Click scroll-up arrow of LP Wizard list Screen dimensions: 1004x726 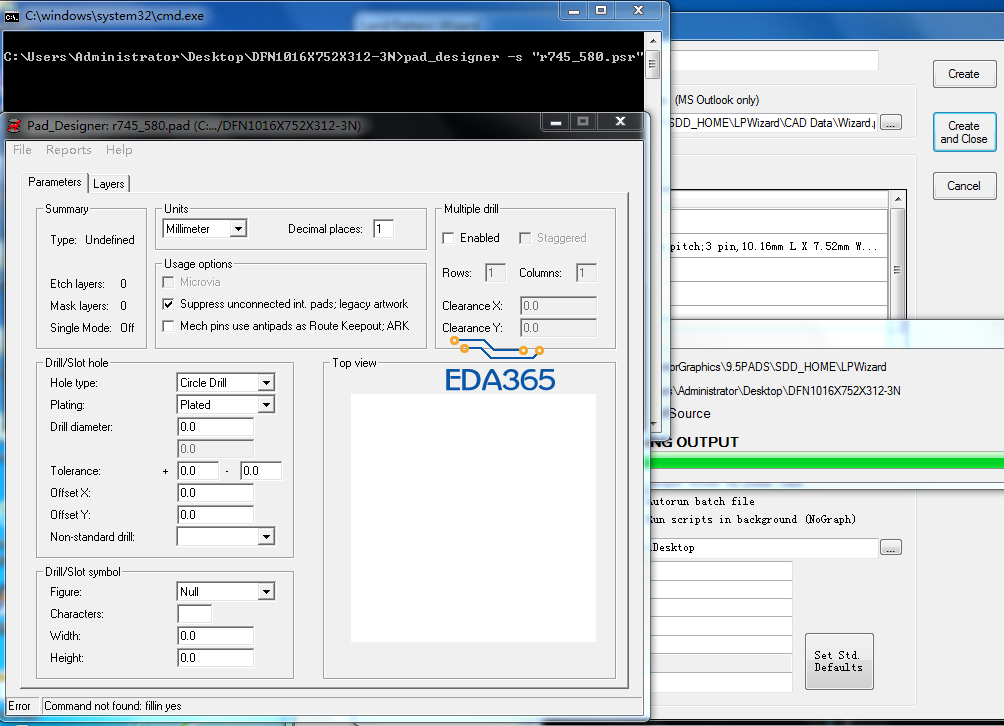pos(898,199)
